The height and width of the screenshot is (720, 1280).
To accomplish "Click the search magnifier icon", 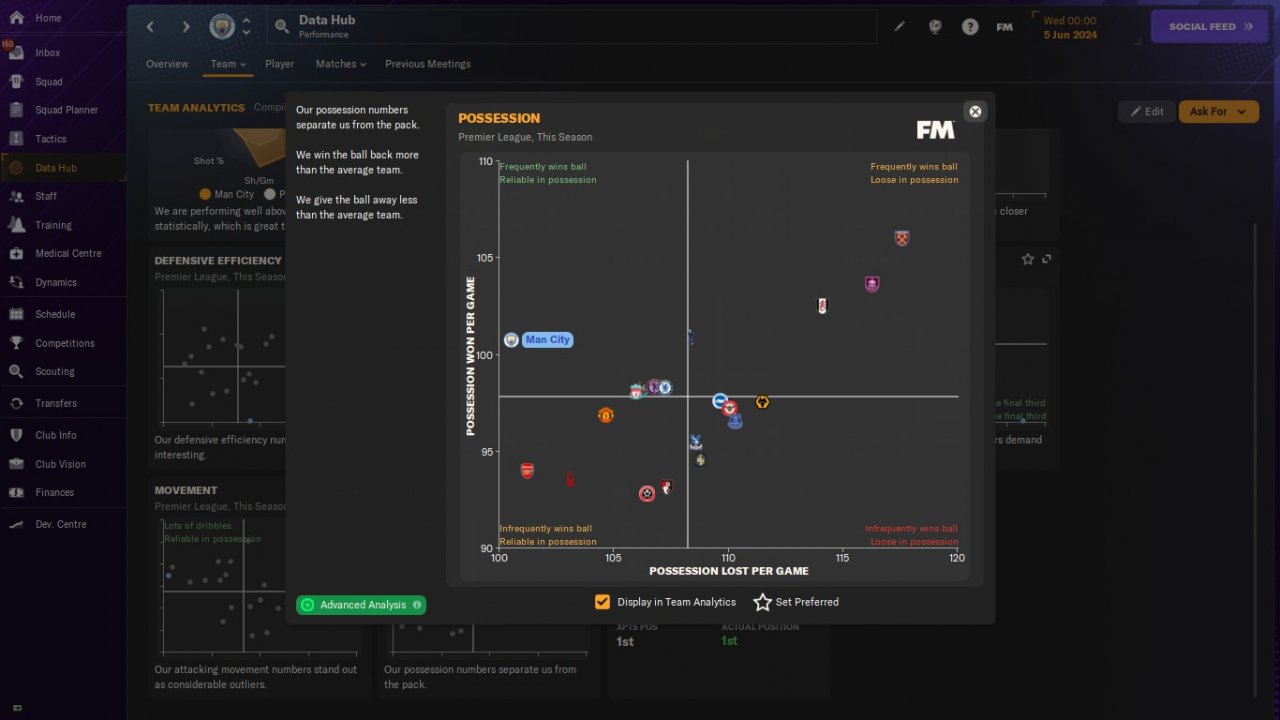I will click(282, 27).
